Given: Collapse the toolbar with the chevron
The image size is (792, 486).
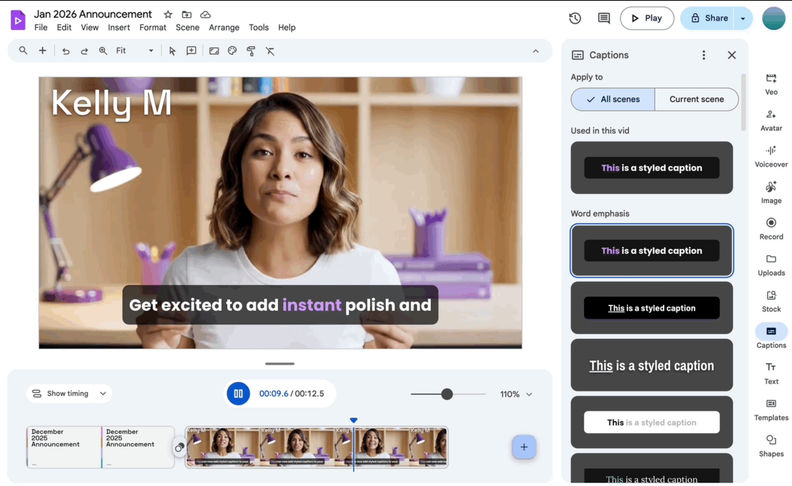Looking at the screenshot, I should [x=535, y=51].
